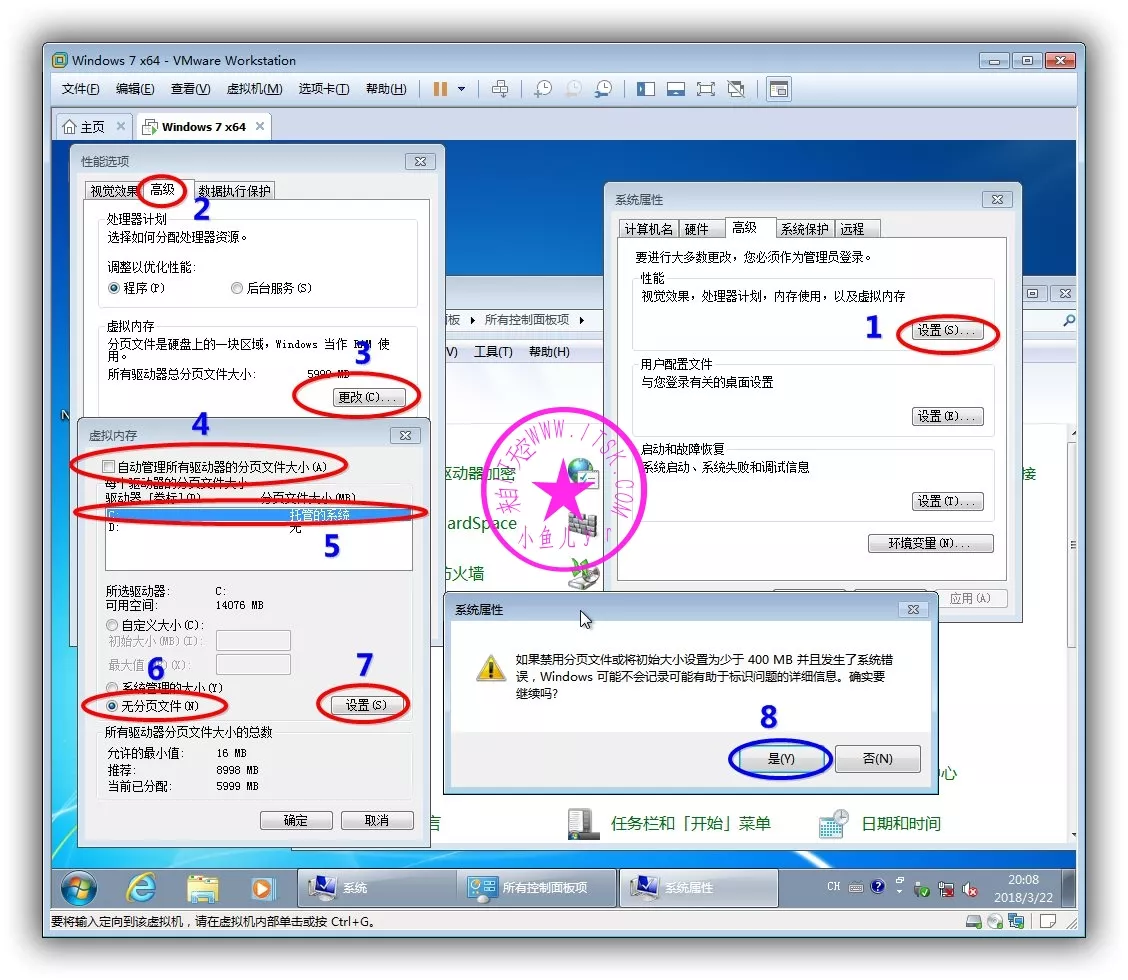Select 程序 radio button
This screenshot has width=1128, height=980.
click(x=114, y=288)
